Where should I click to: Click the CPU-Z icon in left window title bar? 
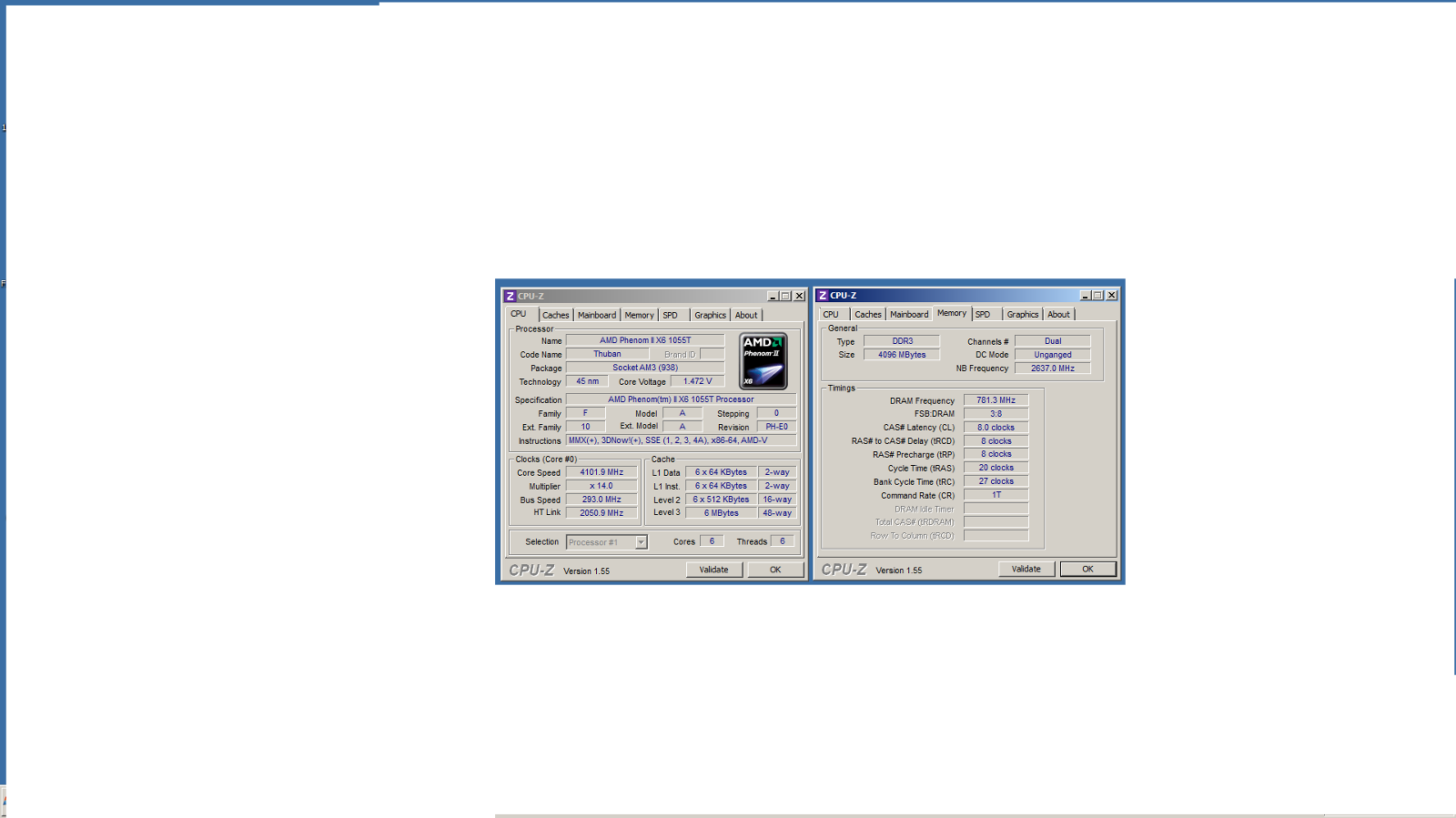click(511, 297)
